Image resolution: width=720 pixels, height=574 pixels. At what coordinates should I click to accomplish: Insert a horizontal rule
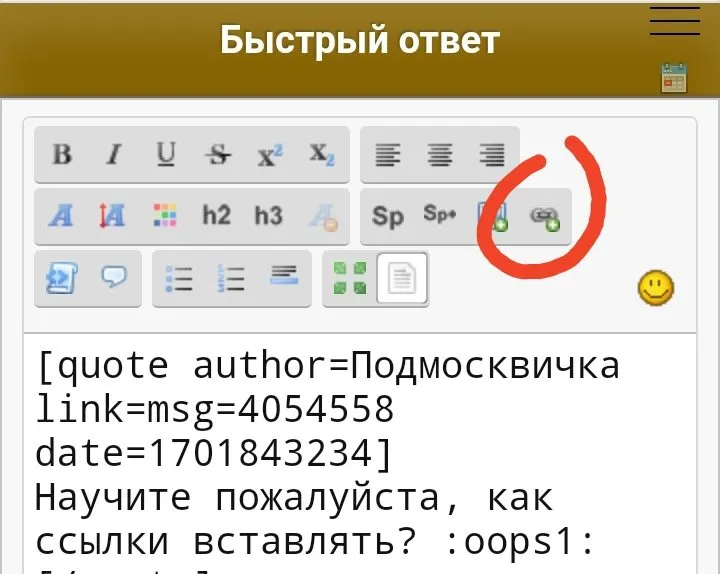[284, 276]
